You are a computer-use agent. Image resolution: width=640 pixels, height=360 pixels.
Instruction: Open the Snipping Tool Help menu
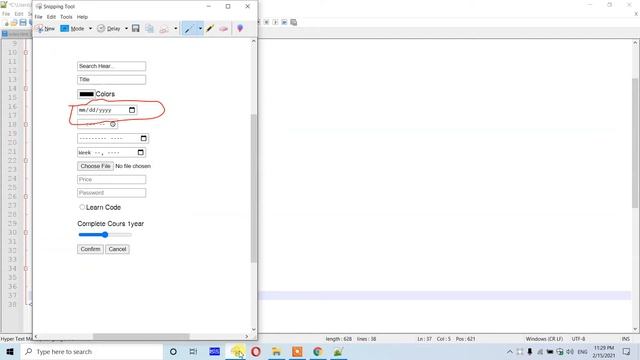[82, 17]
